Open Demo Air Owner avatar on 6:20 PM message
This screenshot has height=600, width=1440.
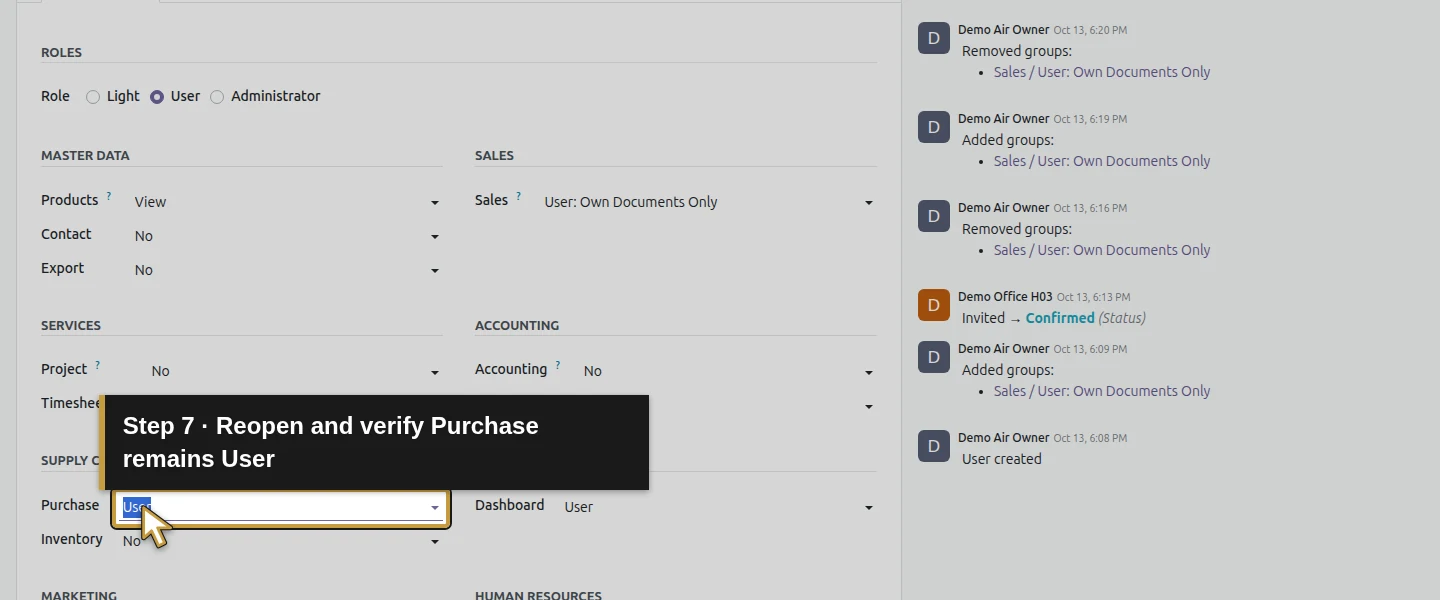pos(934,38)
